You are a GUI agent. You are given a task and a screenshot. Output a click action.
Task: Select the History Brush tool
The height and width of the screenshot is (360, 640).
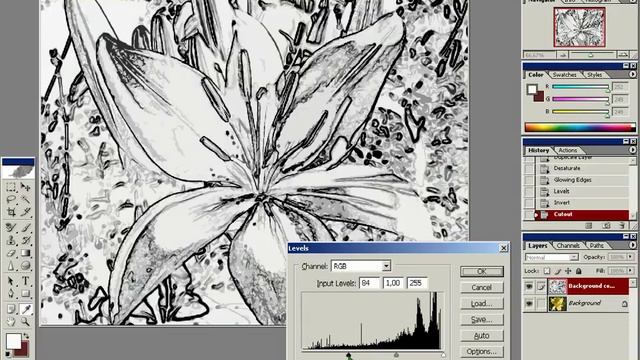[x=25, y=240]
